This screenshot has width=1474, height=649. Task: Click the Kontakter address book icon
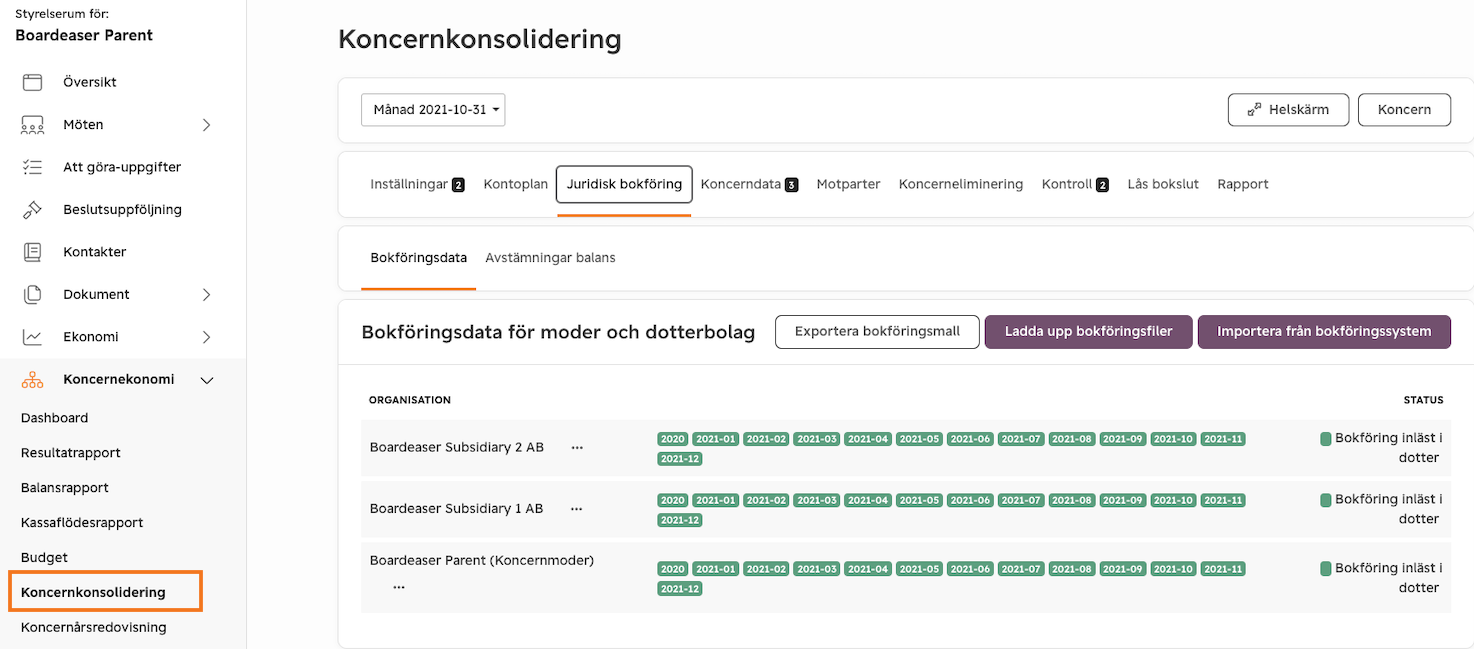coord(33,252)
